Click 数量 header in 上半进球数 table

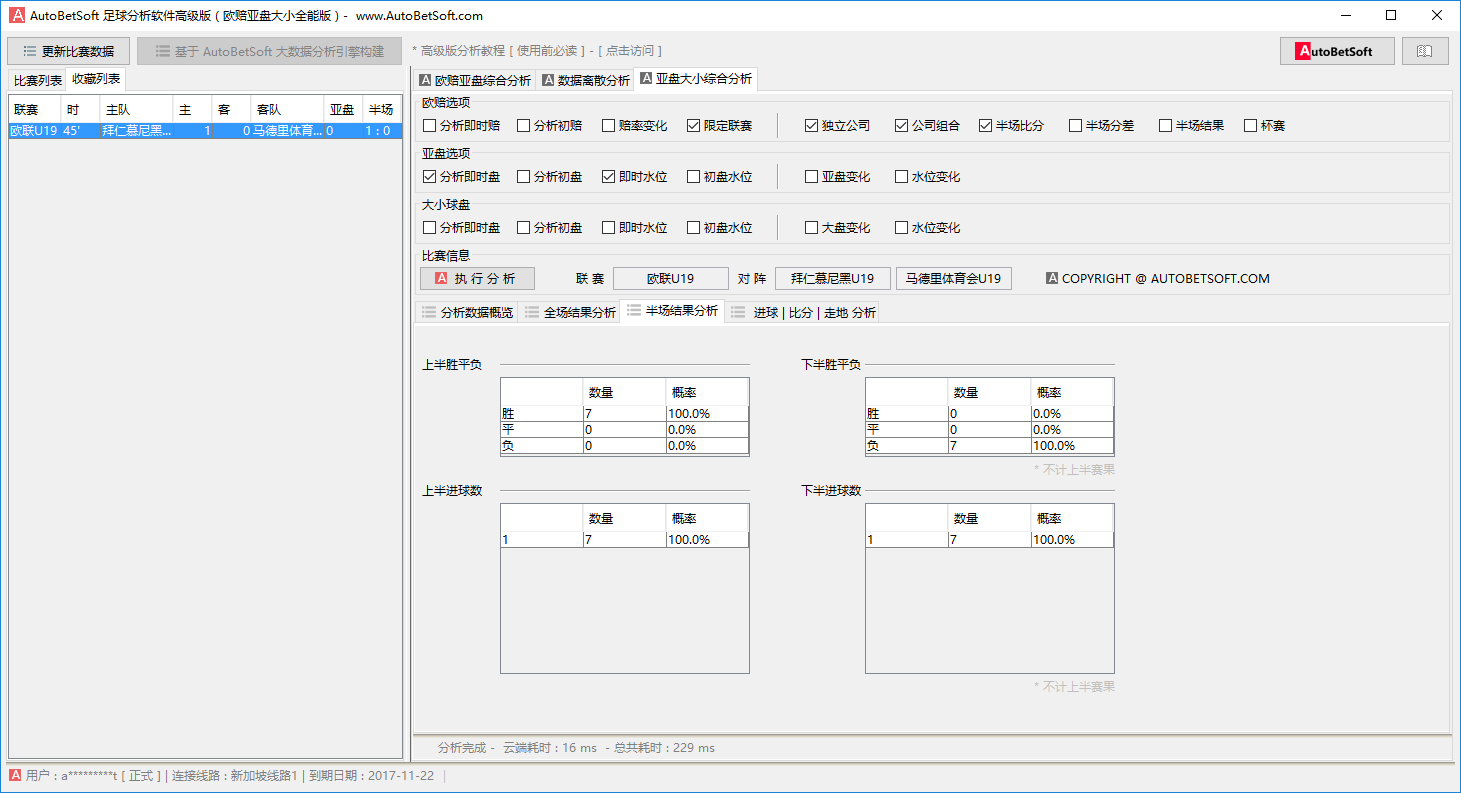coord(625,518)
